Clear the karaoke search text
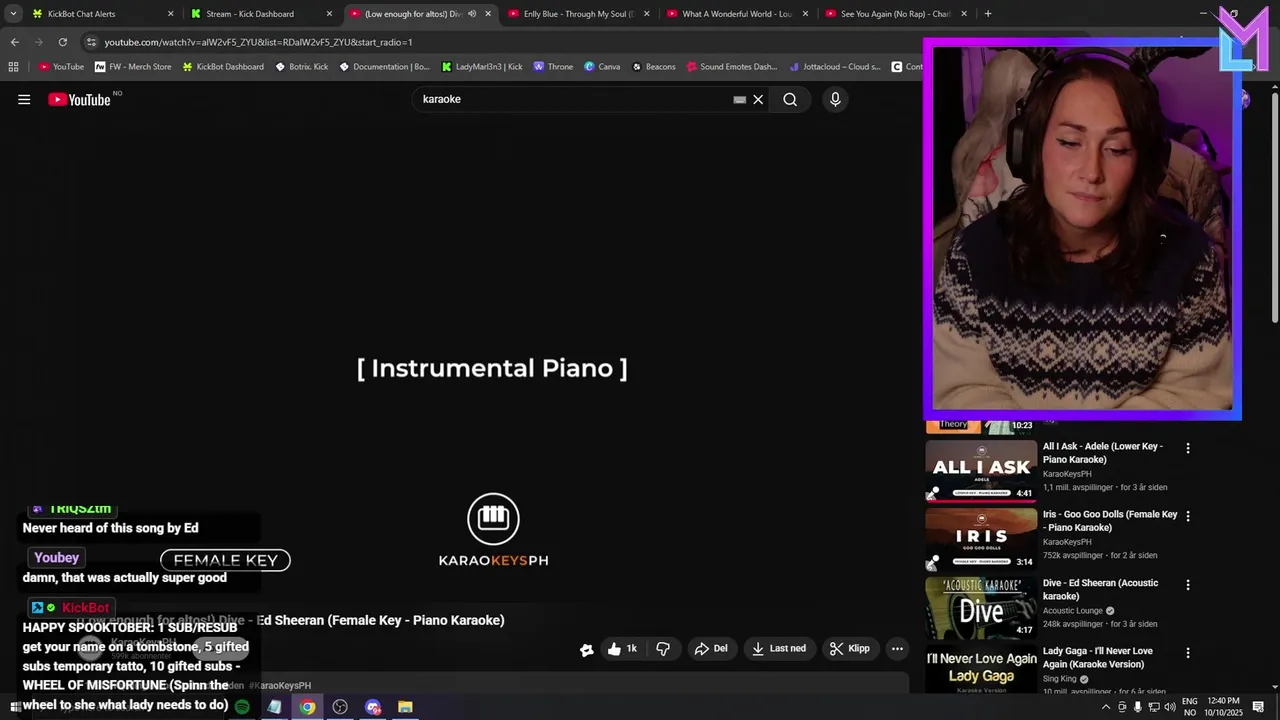The height and width of the screenshot is (720, 1280). [x=758, y=99]
